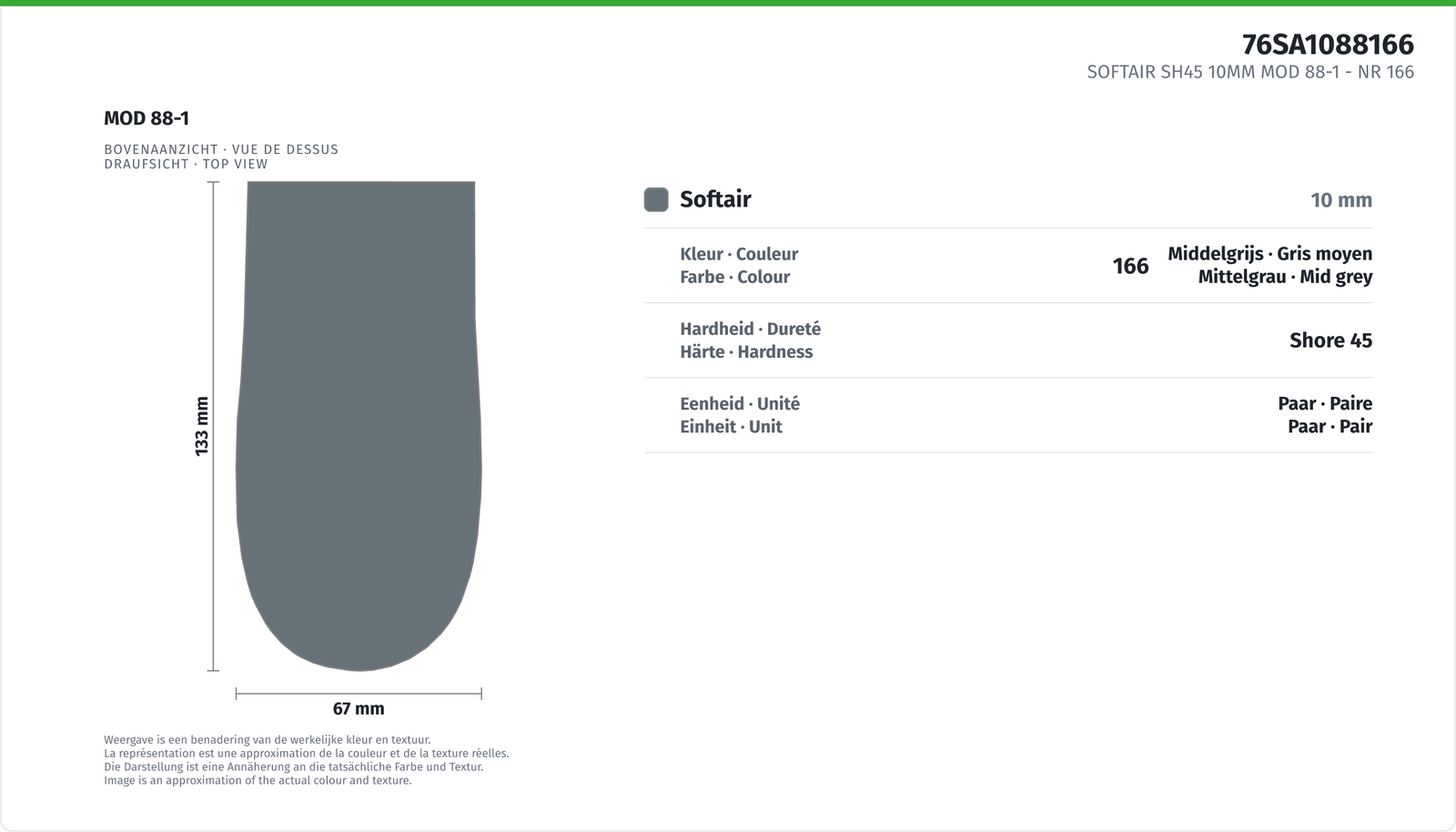Click the MOD 88-1 heading
Viewport: 1456px width, 832px height.
[x=147, y=118]
